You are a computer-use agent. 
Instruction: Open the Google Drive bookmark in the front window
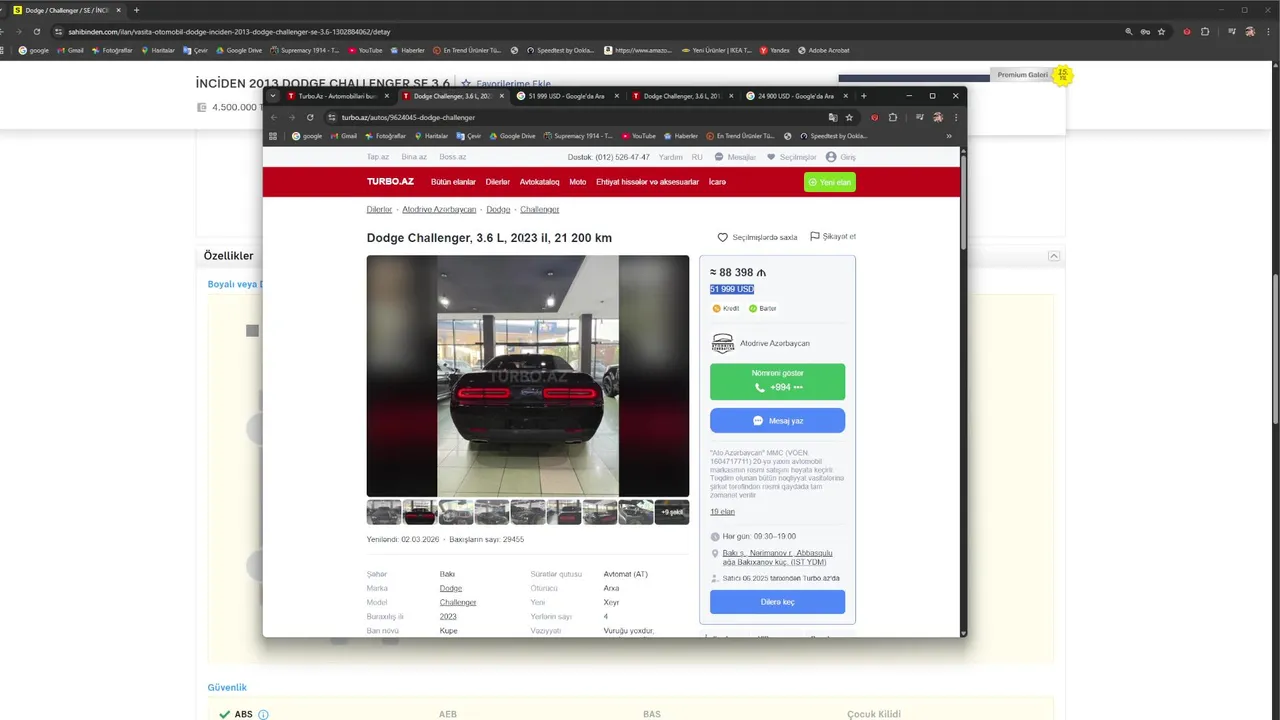(512, 136)
